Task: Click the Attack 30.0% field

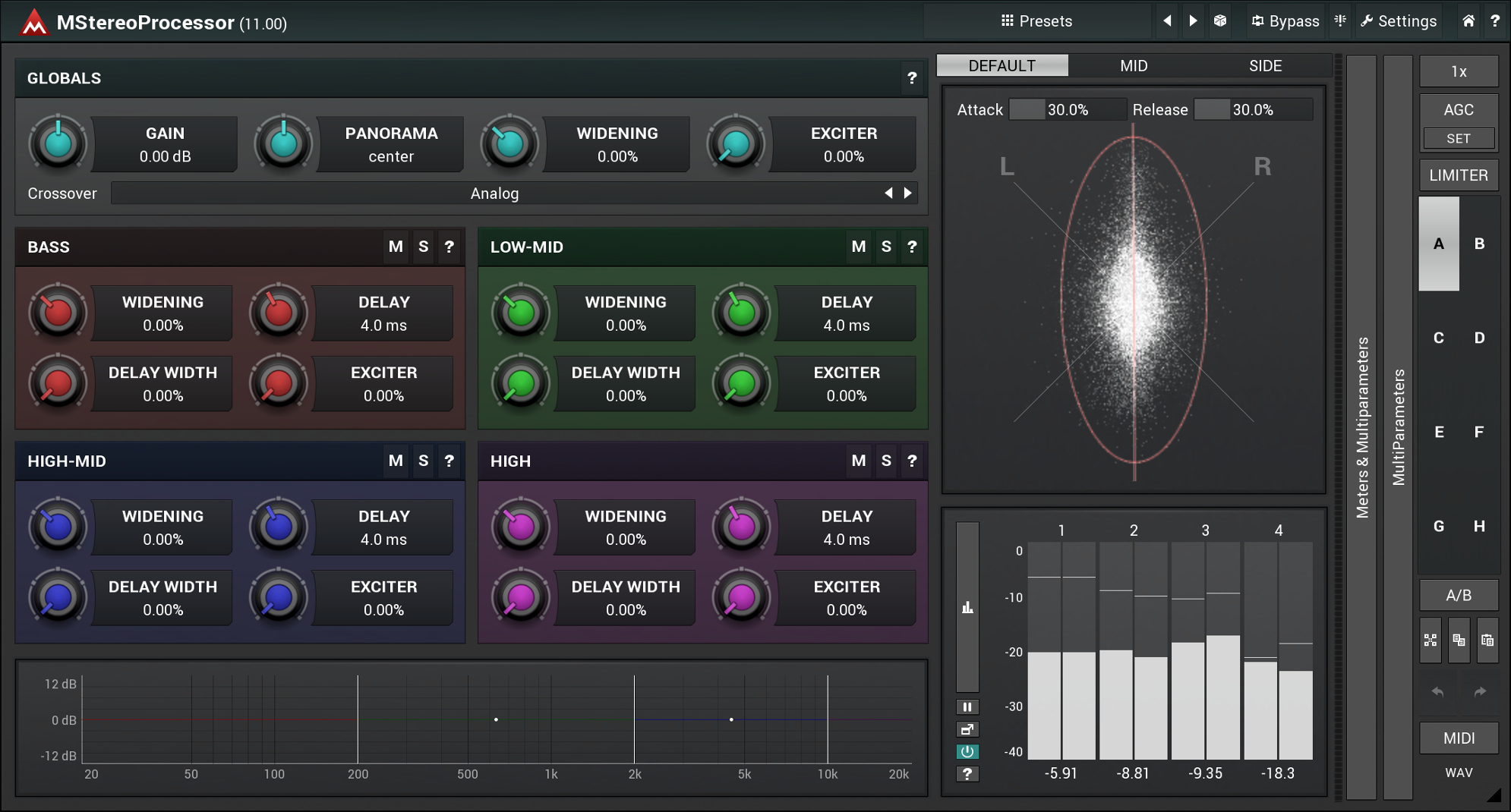Action: (1068, 109)
